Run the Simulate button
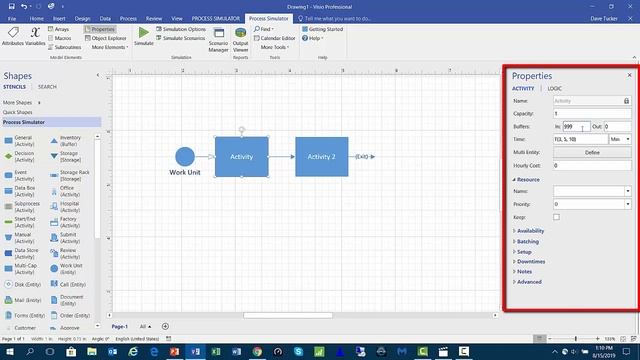The image size is (640, 360). (x=144, y=36)
